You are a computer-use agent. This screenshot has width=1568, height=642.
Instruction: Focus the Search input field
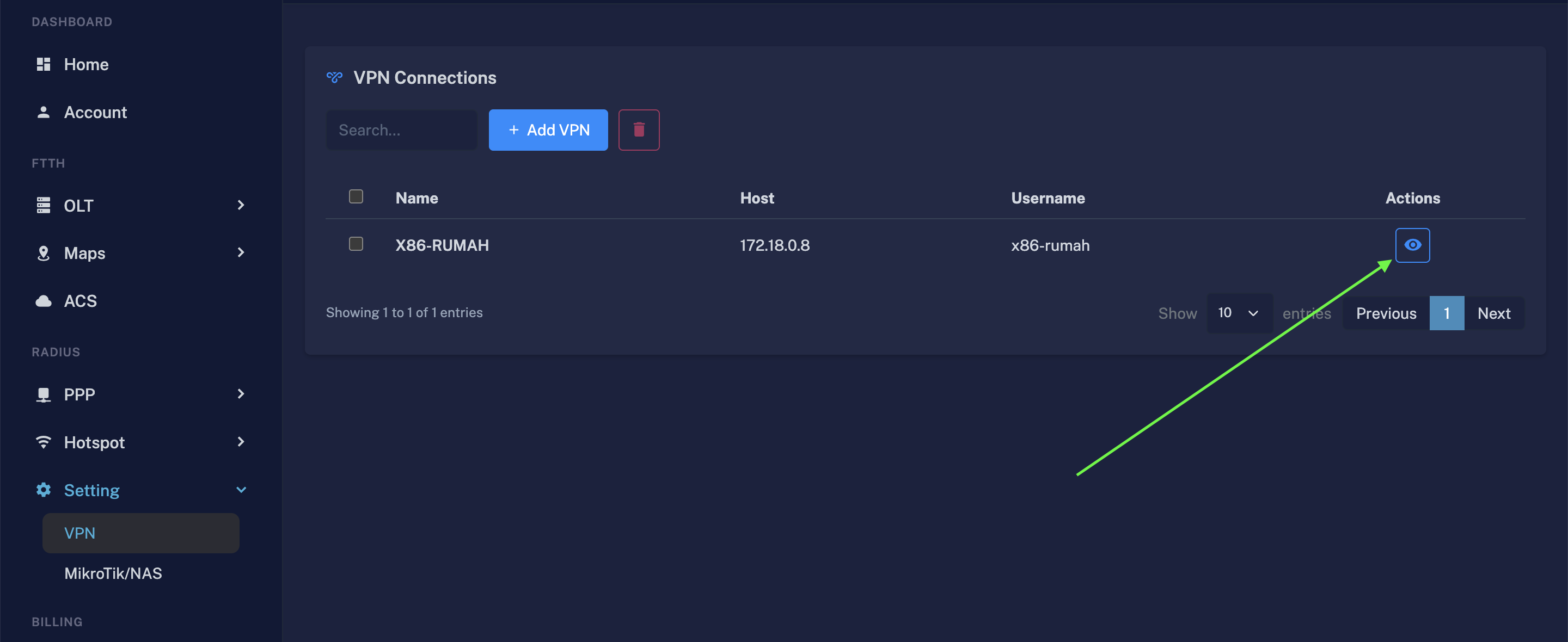pyautogui.click(x=402, y=129)
